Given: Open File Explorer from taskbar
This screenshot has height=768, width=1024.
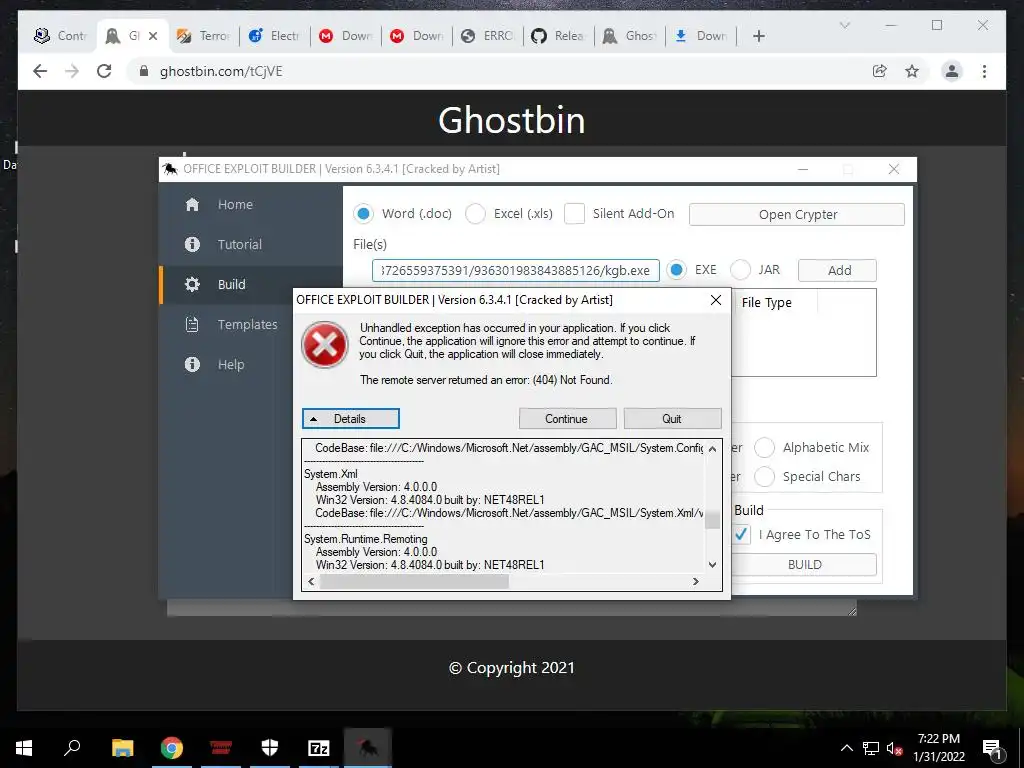Looking at the screenshot, I should point(122,748).
